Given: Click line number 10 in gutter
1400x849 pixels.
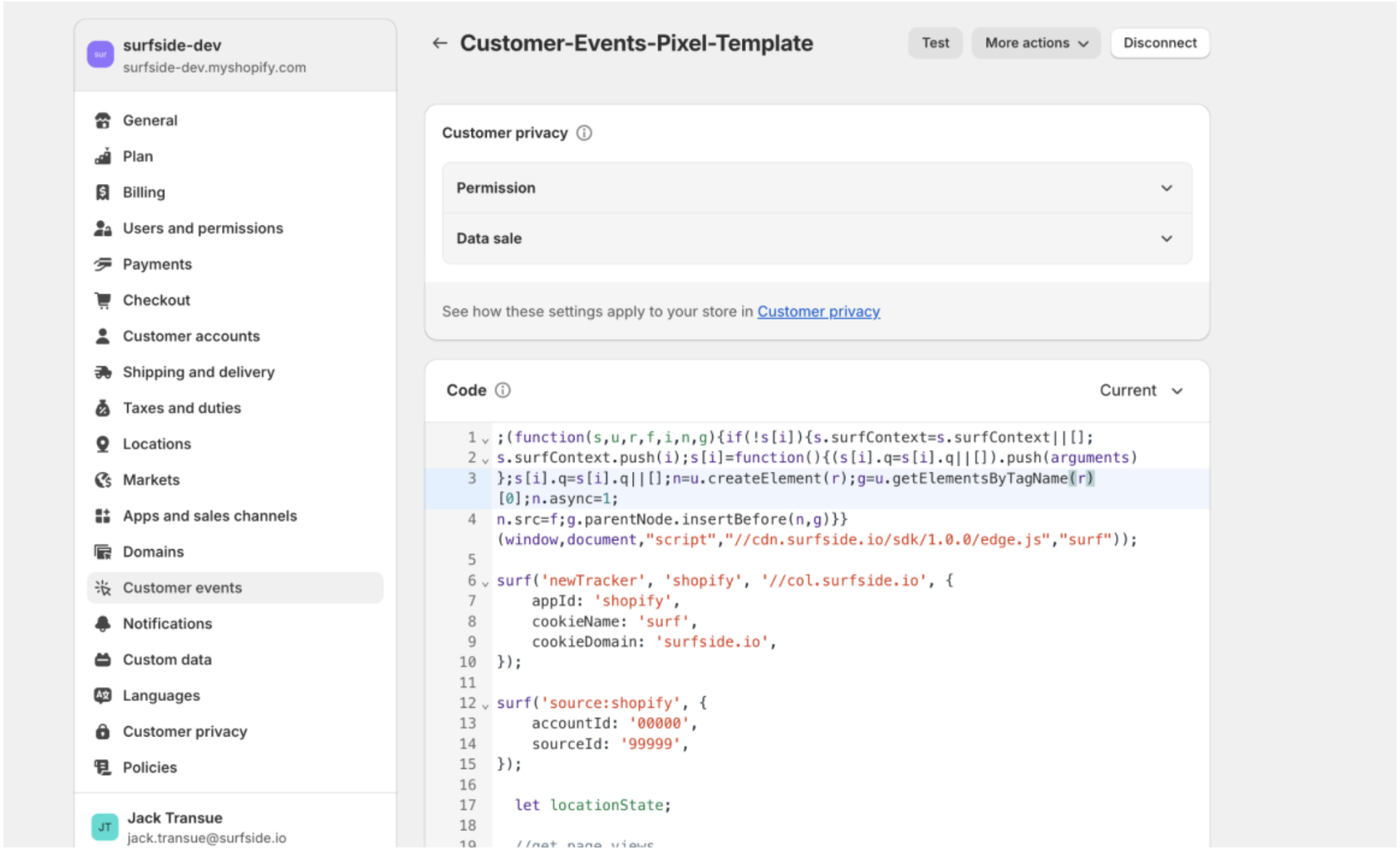Looking at the screenshot, I should (468, 662).
